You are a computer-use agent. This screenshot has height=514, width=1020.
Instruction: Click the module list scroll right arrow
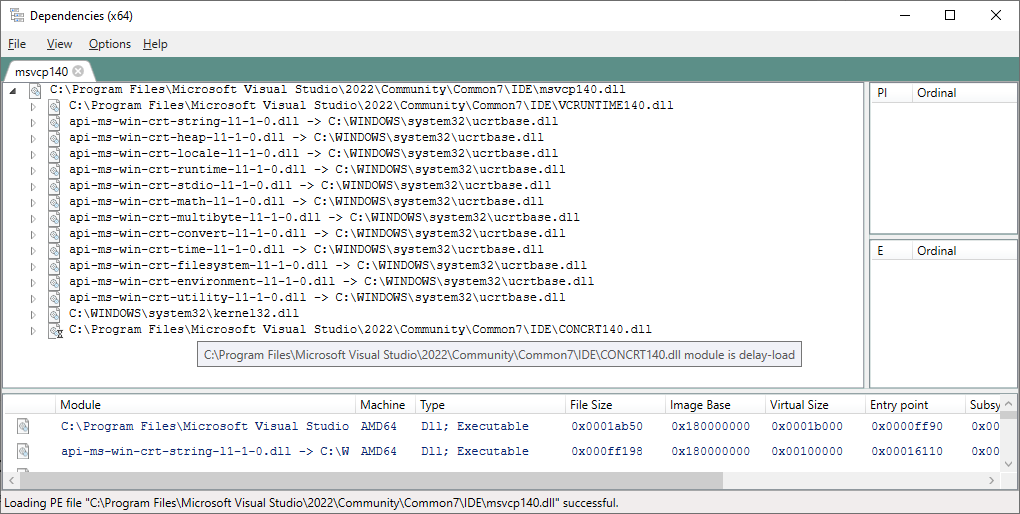pyautogui.click(x=991, y=480)
